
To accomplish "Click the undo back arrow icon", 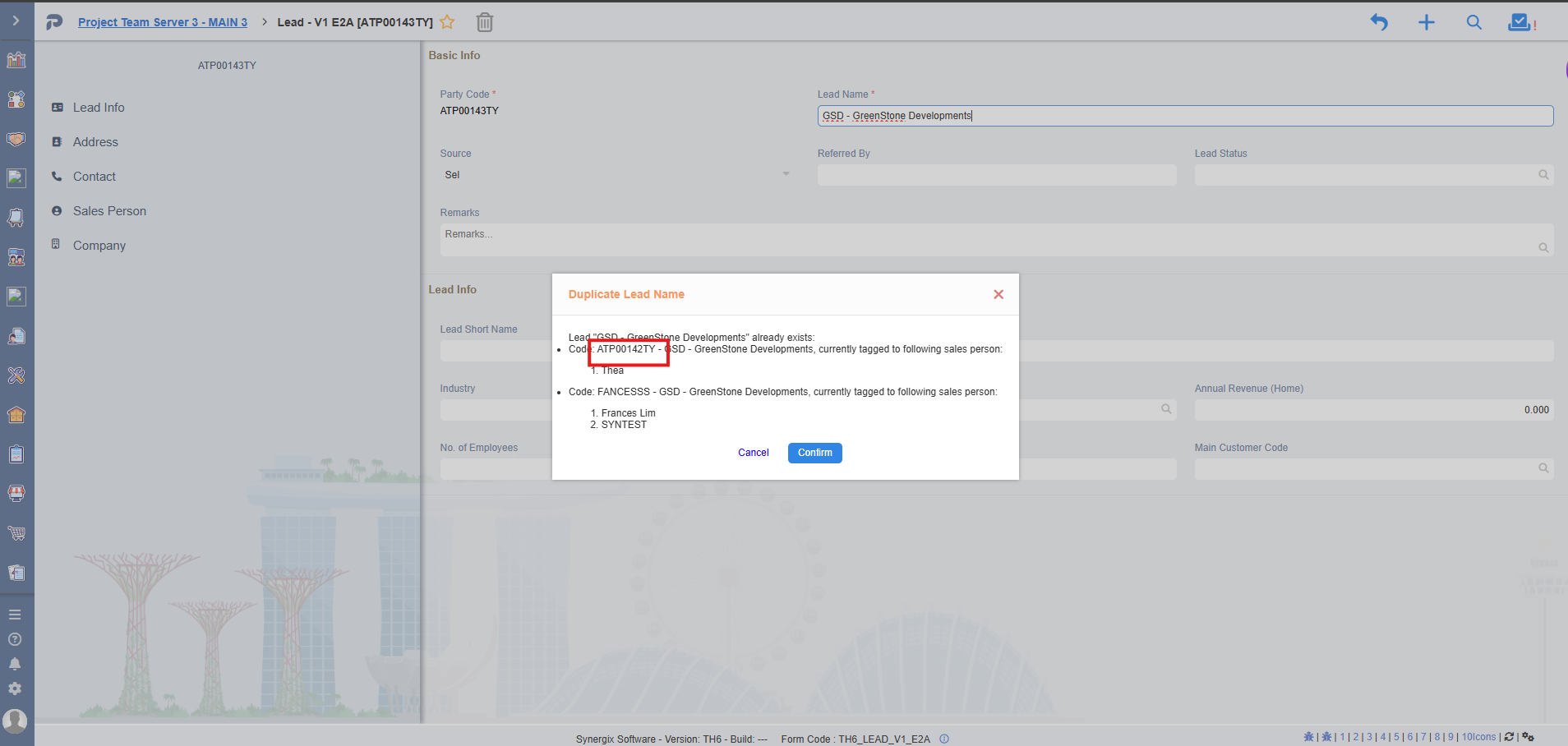I will click(x=1379, y=22).
